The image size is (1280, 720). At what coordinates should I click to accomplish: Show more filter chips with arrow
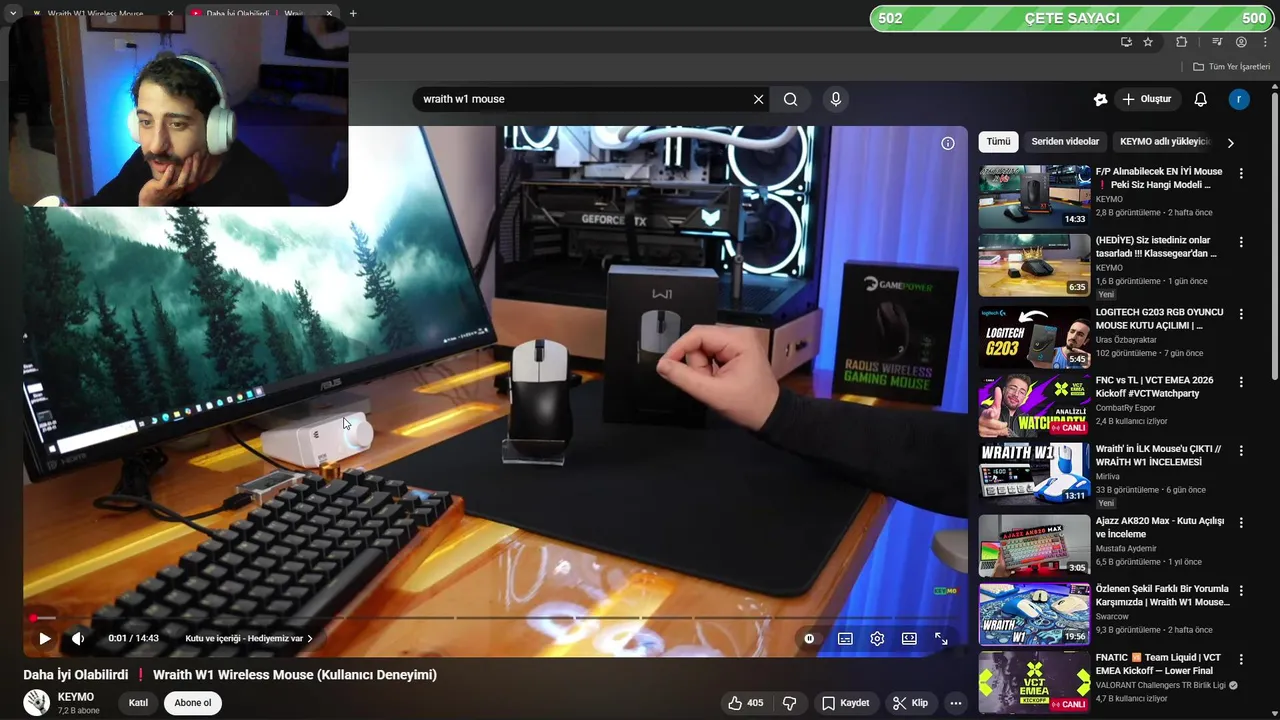click(1230, 143)
